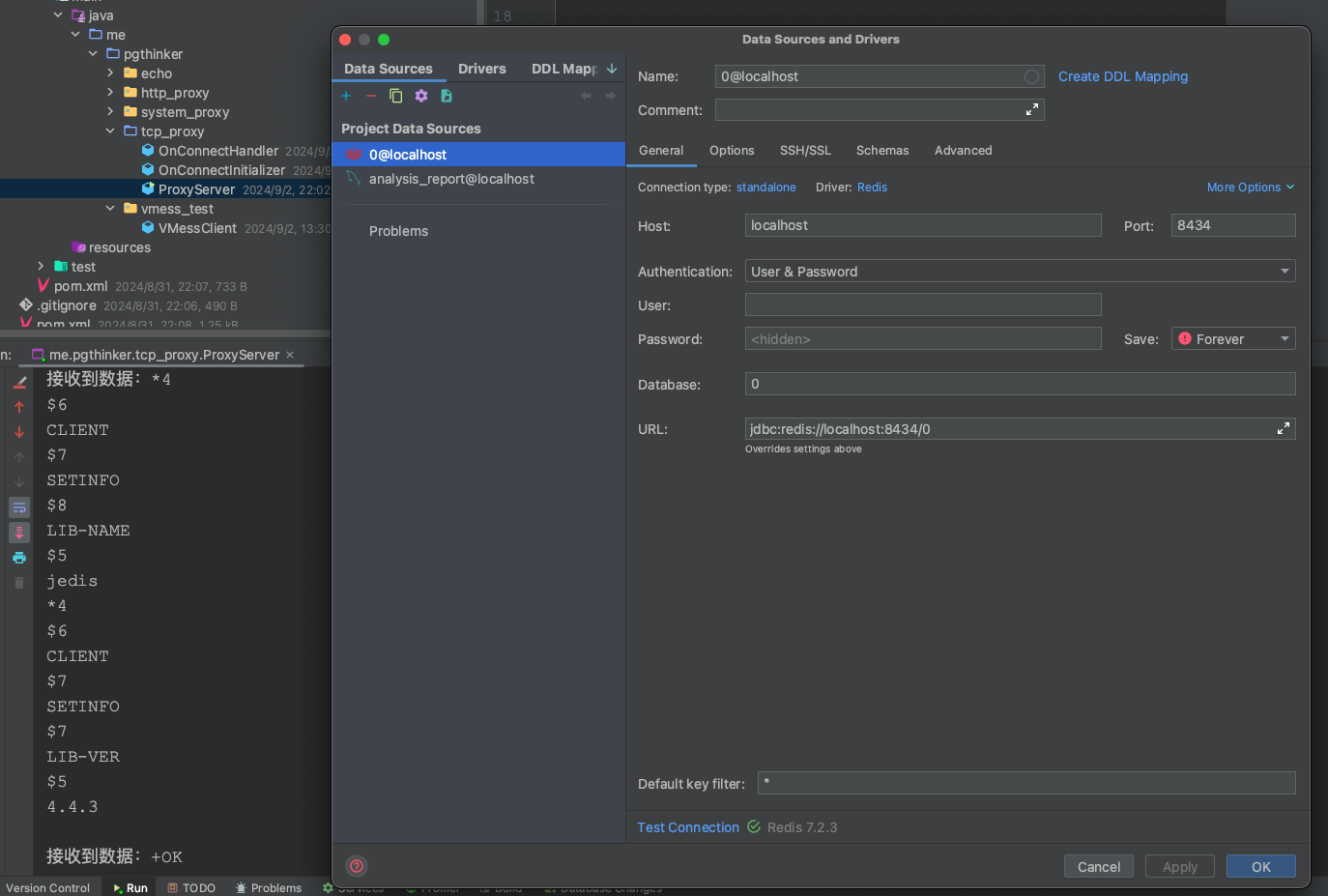
Task: Click the Apply button
Action: click(1180, 867)
